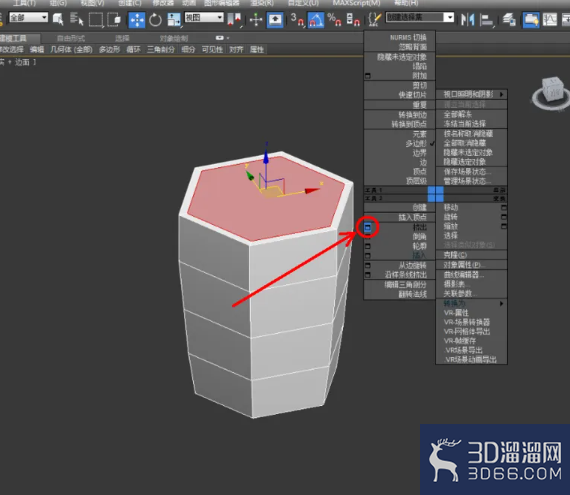Image resolution: width=570 pixels, height=495 pixels.
Task: Choose 快速切片 in quad menu
Action: [412, 95]
